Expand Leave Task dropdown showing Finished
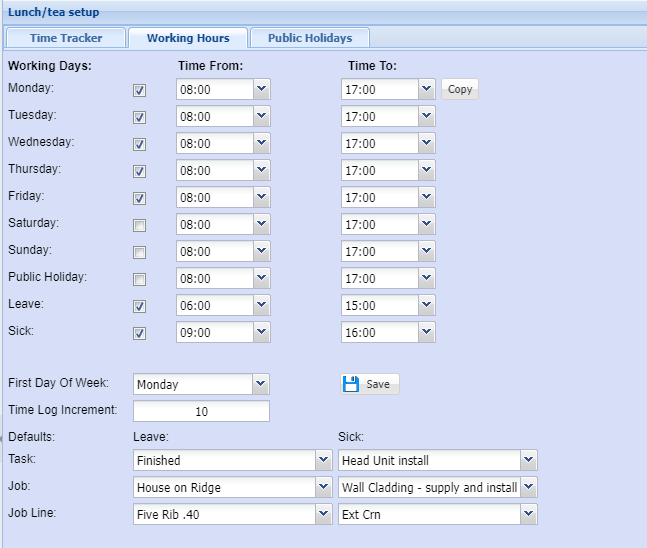Screen dimensions: 647x548 [323, 460]
